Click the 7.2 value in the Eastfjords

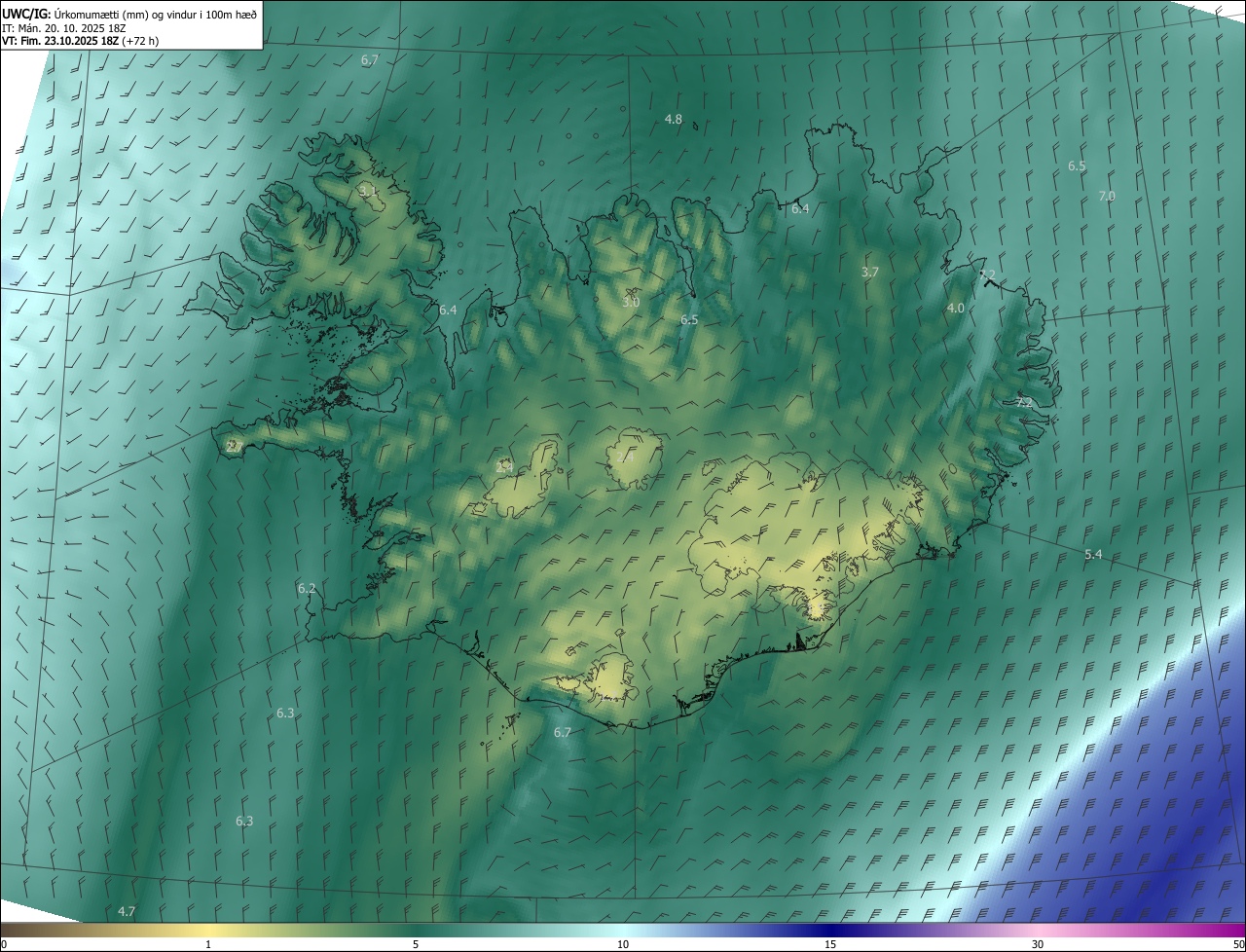click(x=1024, y=401)
